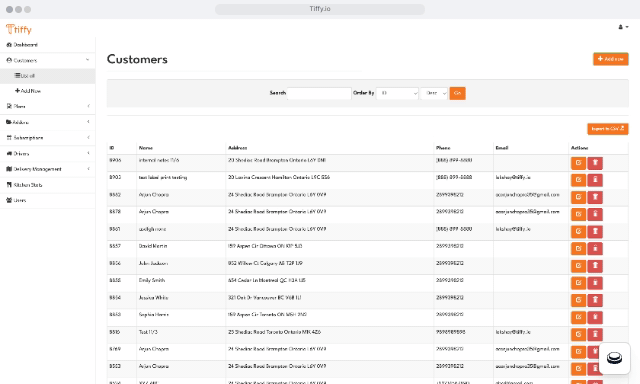Viewport: 640px width, 384px height.
Task: Click the 'Customers' page heading
Action: (x=137, y=60)
